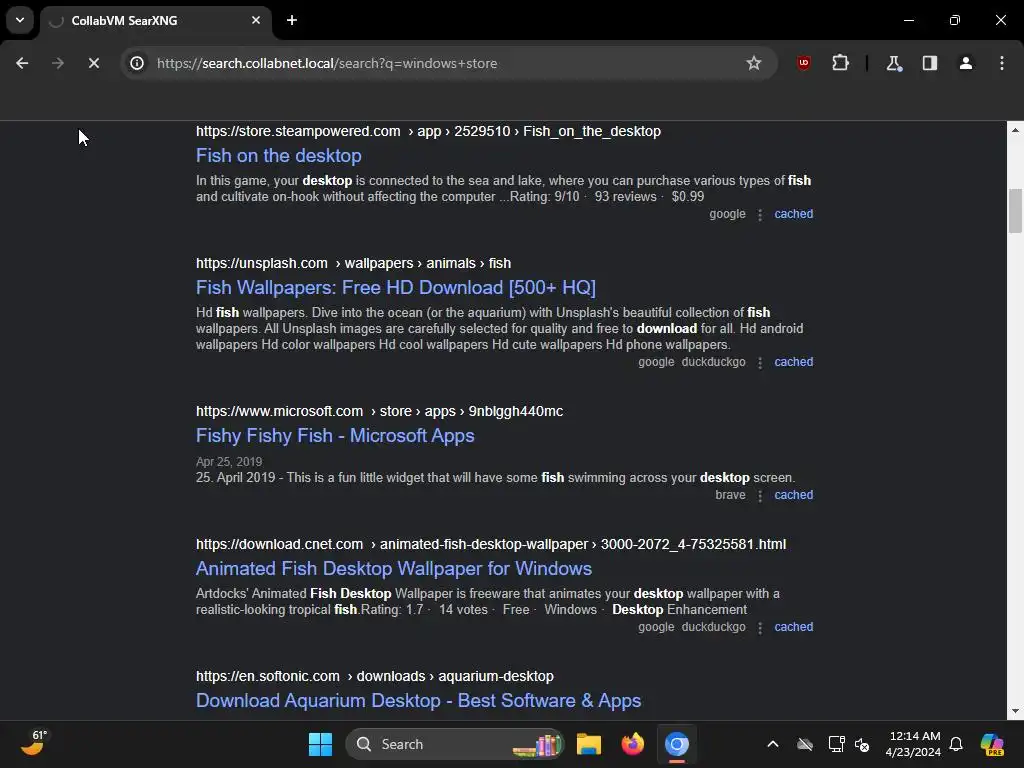Open the Extensions puzzle icon
This screenshot has width=1024, height=768.
[x=840, y=63]
